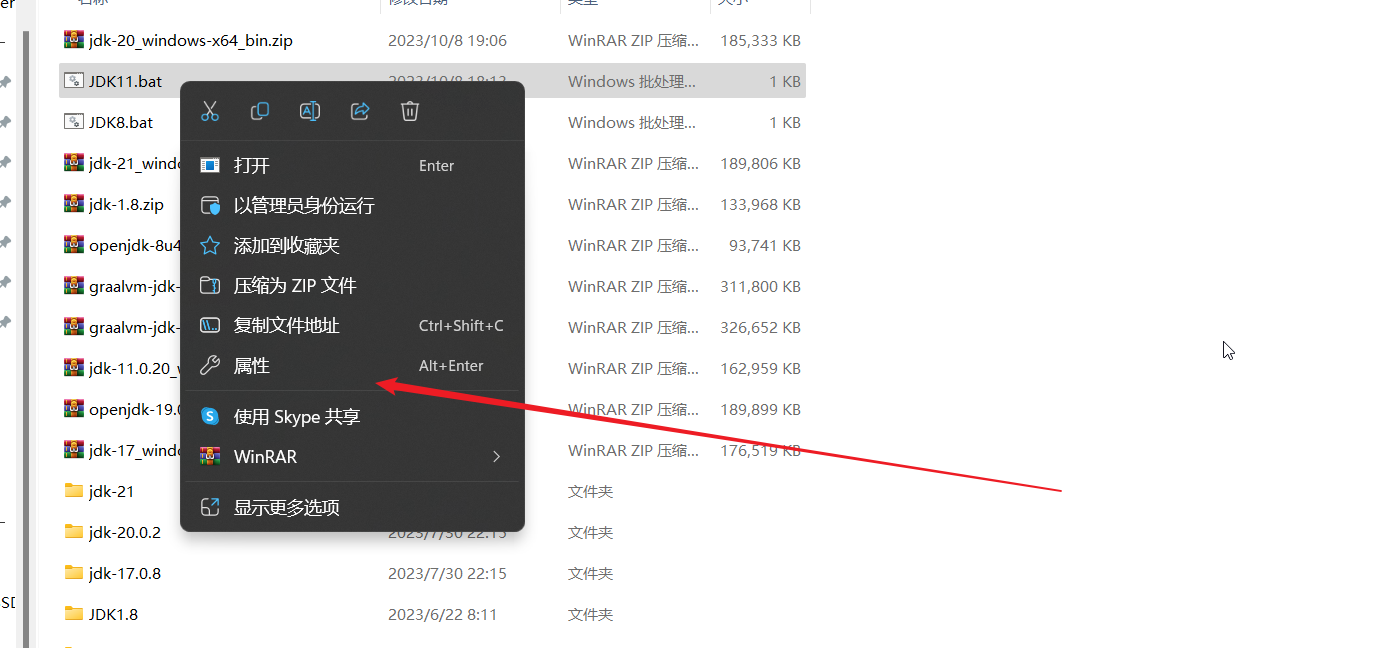Click the 133,968 KB size cell
The image size is (1377, 648).
(760, 204)
